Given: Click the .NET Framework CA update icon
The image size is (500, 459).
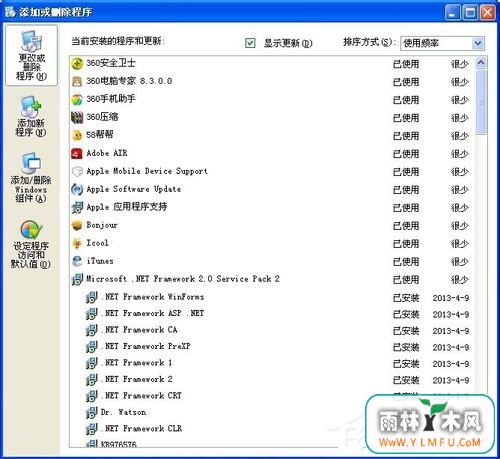Looking at the screenshot, I should [x=92, y=330].
